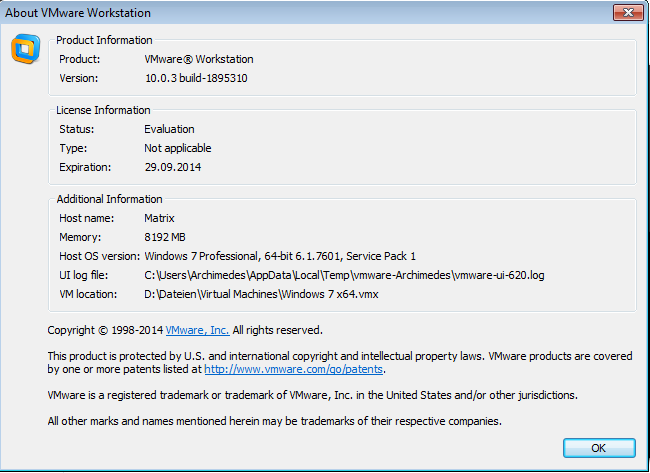Click the Product Information group heading
The width and height of the screenshot is (650, 473).
104,40
